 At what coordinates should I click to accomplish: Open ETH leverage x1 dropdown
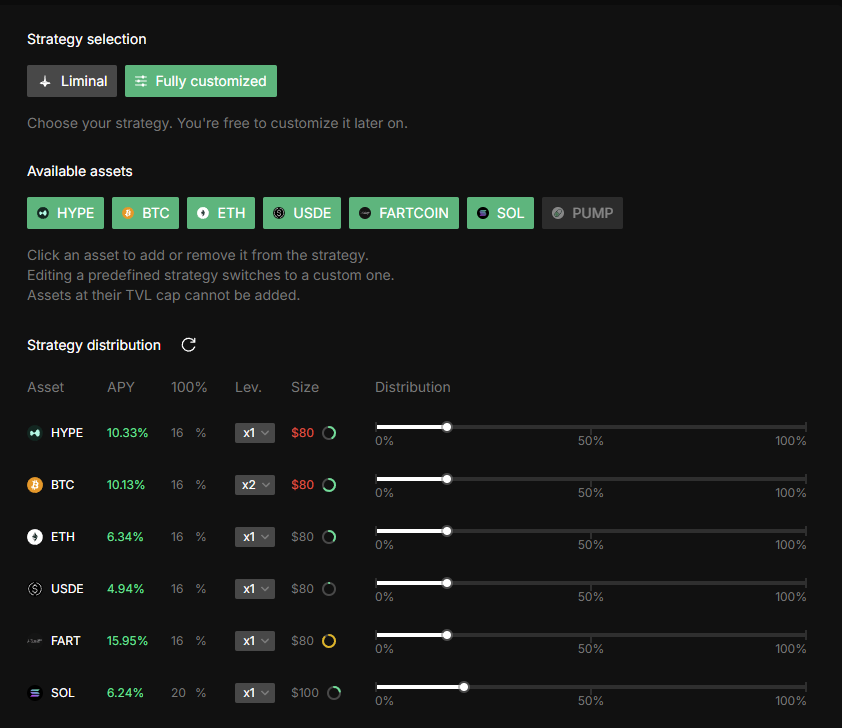pos(255,537)
